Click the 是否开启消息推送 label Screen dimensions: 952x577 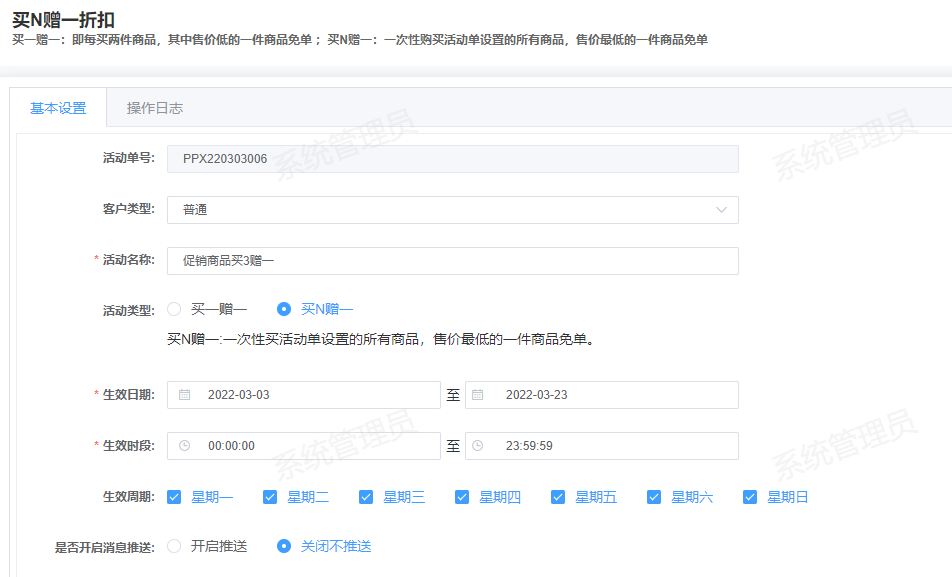click(x=105, y=547)
